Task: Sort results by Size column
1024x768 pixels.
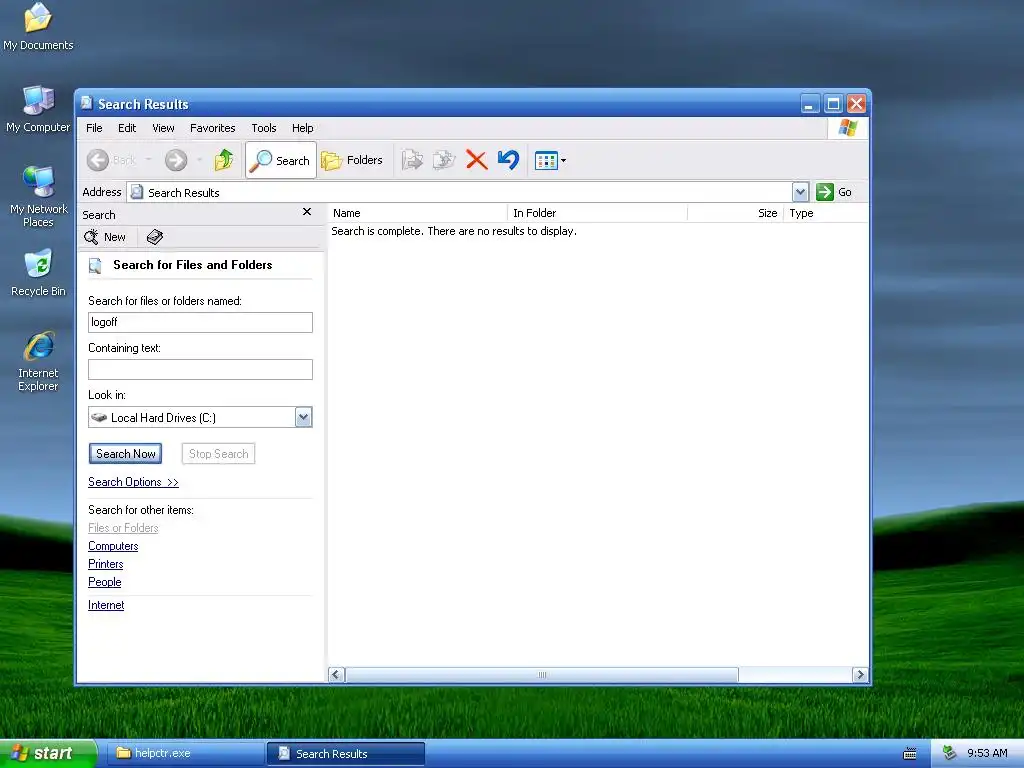Action: click(735, 213)
